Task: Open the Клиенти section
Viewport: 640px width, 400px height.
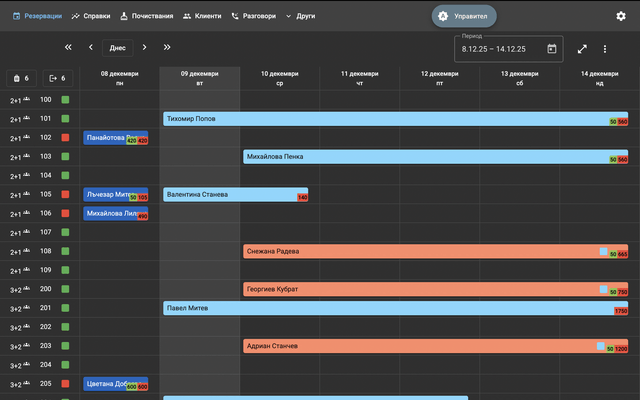Action: (x=201, y=16)
